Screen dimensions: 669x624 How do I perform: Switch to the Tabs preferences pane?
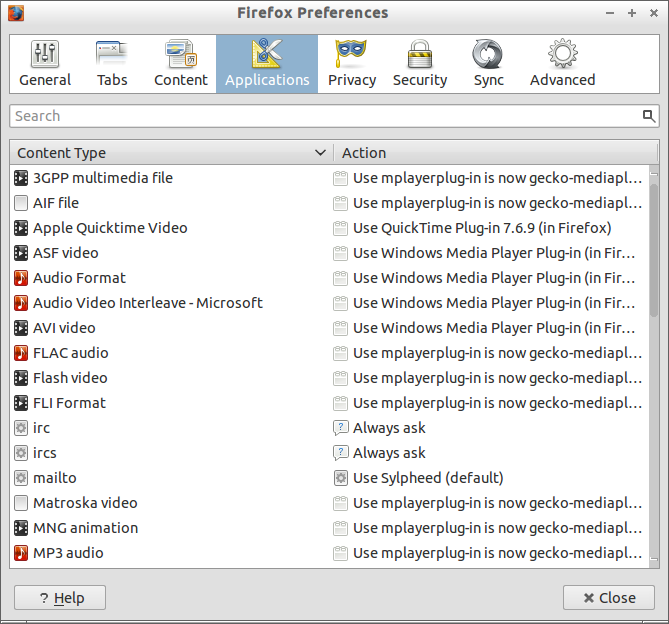click(112, 64)
